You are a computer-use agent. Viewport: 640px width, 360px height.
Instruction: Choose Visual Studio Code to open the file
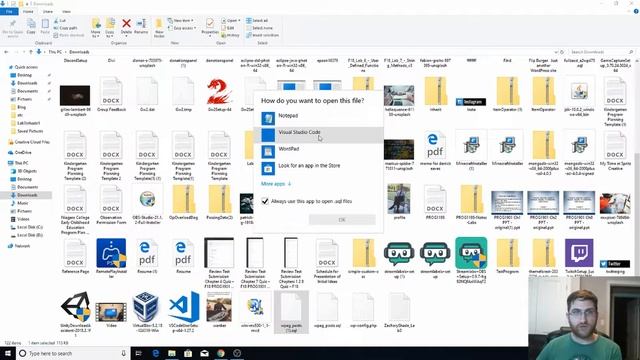coord(318,135)
